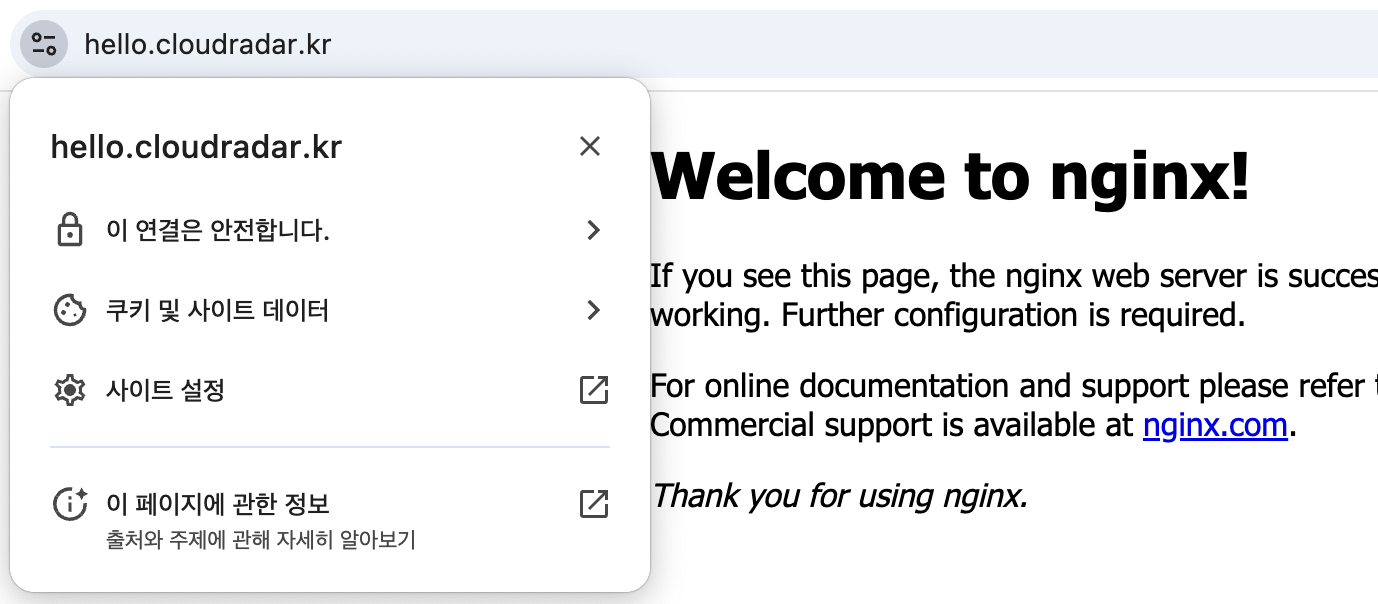Expand chevron next to '쿠키 및 사이트 데이터'
Image resolution: width=1378 pixels, height=604 pixels.
click(x=593, y=311)
